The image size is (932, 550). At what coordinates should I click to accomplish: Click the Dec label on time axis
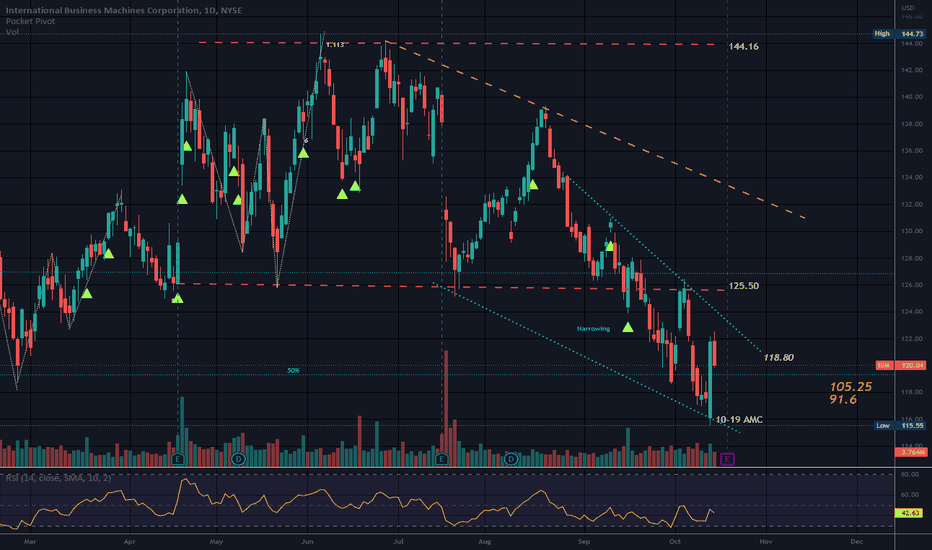pyautogui.click(x=857, y=542)
